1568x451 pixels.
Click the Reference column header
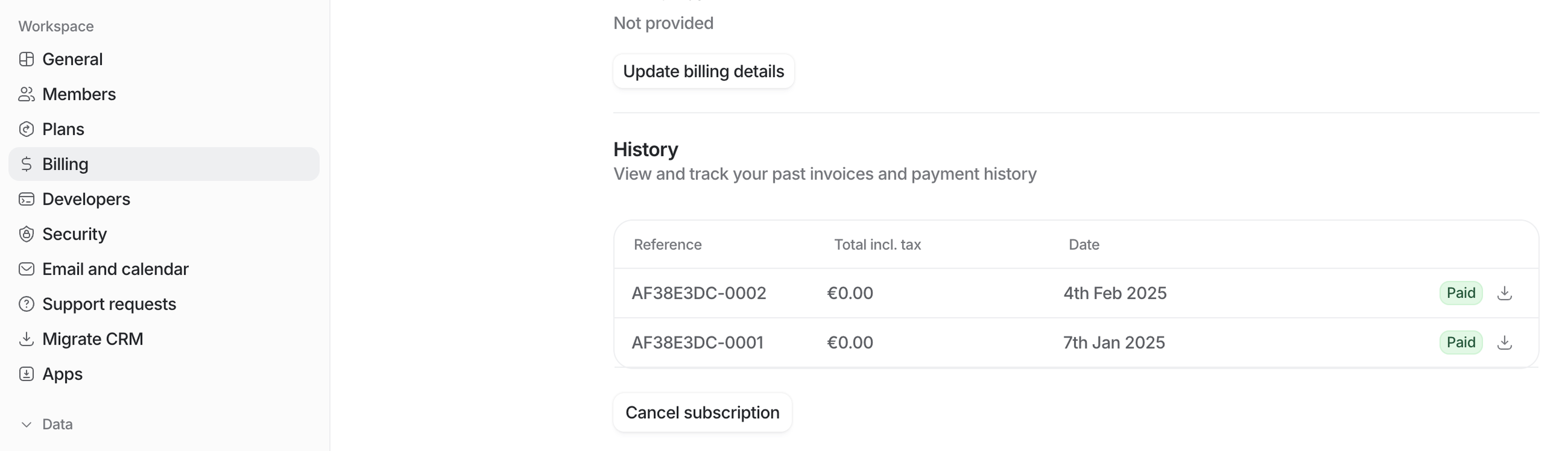point(667,244)
